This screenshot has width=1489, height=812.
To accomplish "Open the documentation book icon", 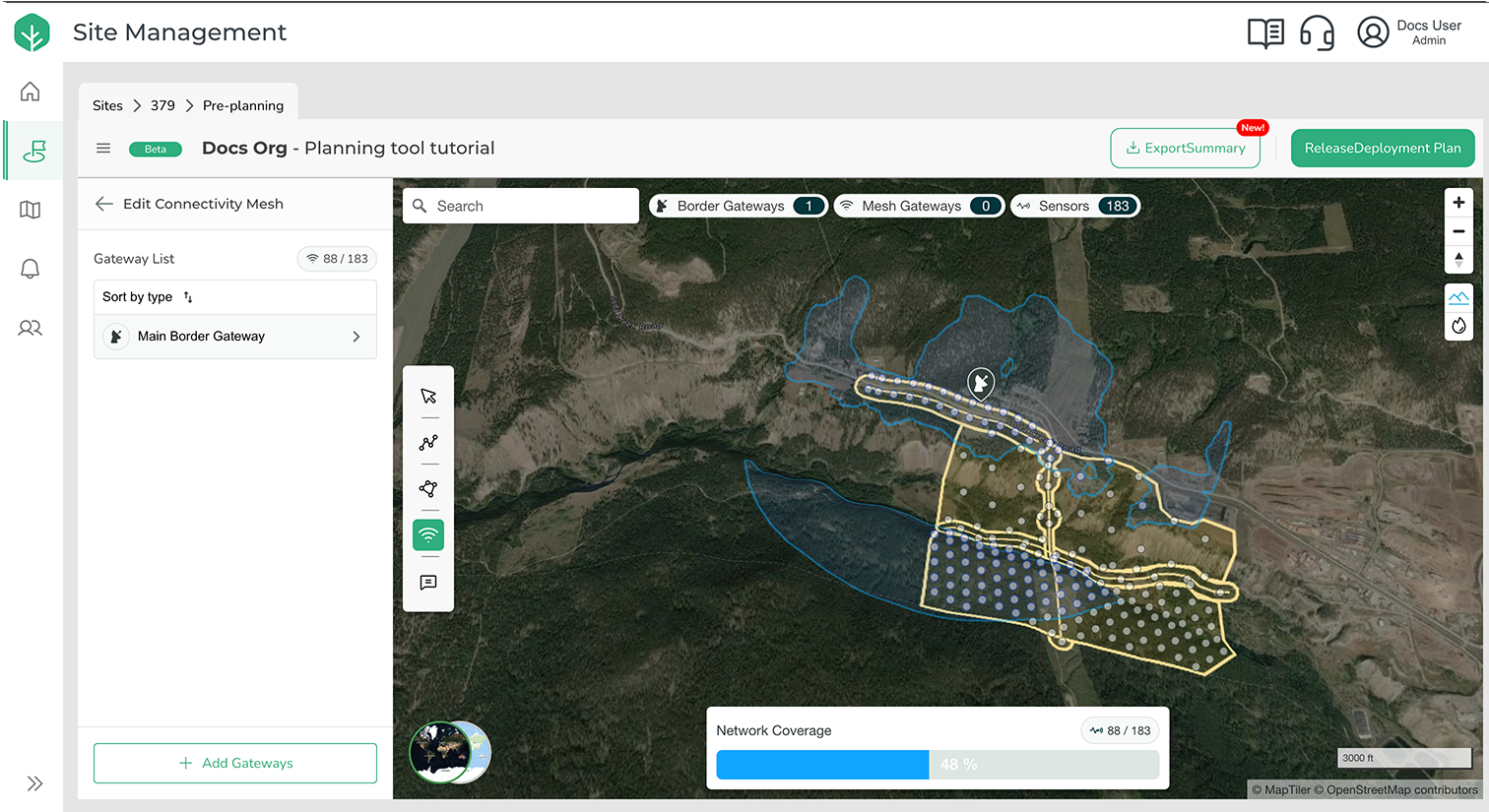I will (1265, 32).
